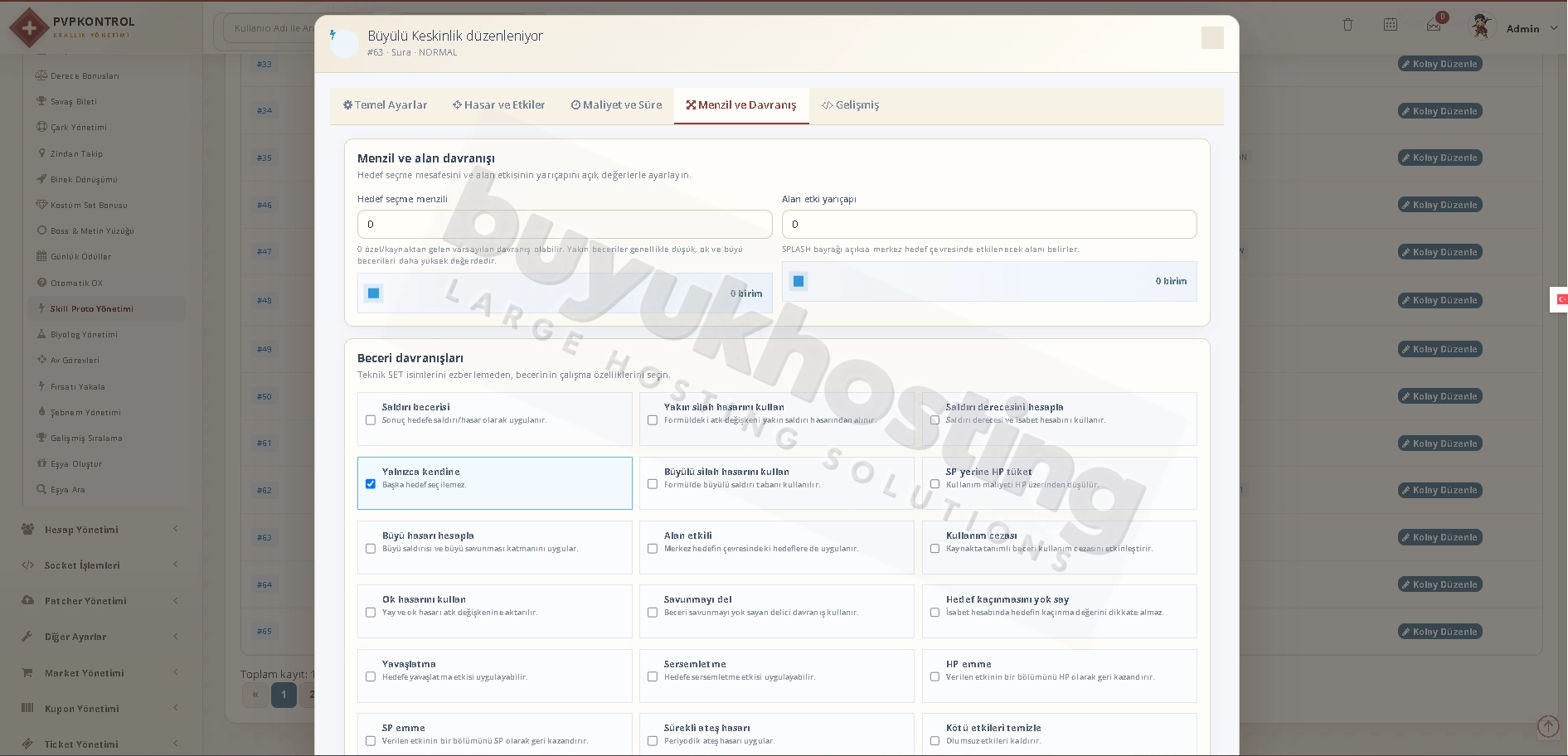The image size is (1568, 756).
Task: Click the PVPKONTROL logo icon
Action: (x=29, y=28)
